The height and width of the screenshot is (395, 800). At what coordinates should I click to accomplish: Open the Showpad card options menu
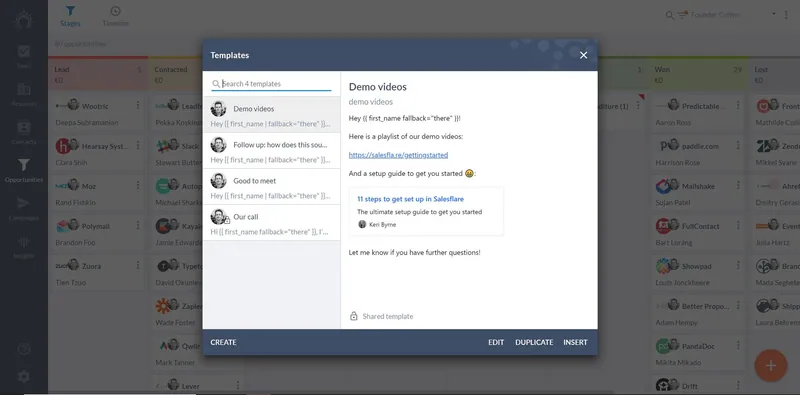(738, 265)
